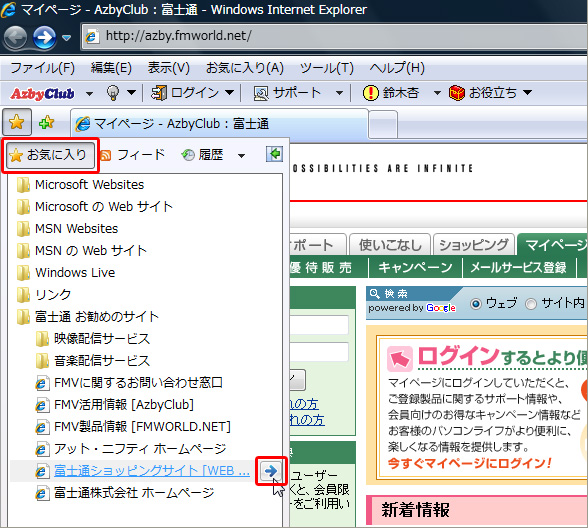588x528 pixels.
Task: Click the Add to Favorites star-plus icon
Action: coord(46,122)
